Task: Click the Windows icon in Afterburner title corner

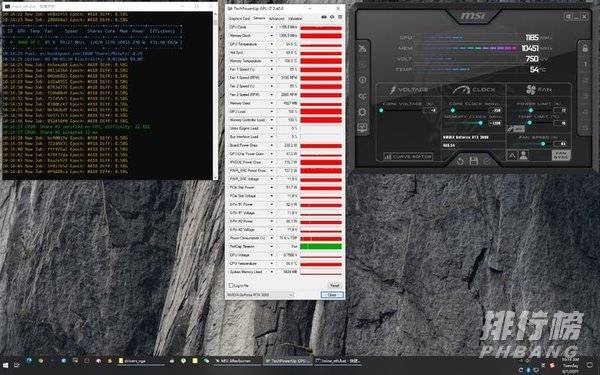Action: pyautogui.click(x=568, y=16)
